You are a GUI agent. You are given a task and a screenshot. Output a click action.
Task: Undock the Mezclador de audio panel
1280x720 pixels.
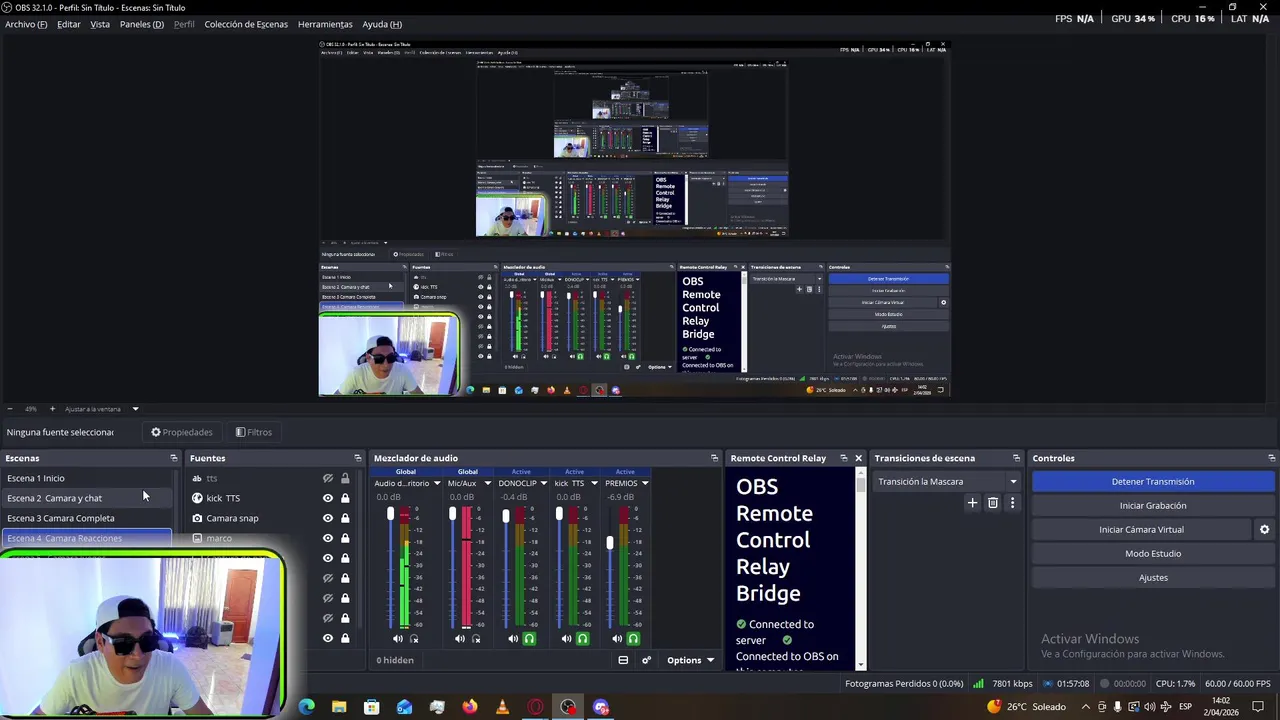point(714,458)
